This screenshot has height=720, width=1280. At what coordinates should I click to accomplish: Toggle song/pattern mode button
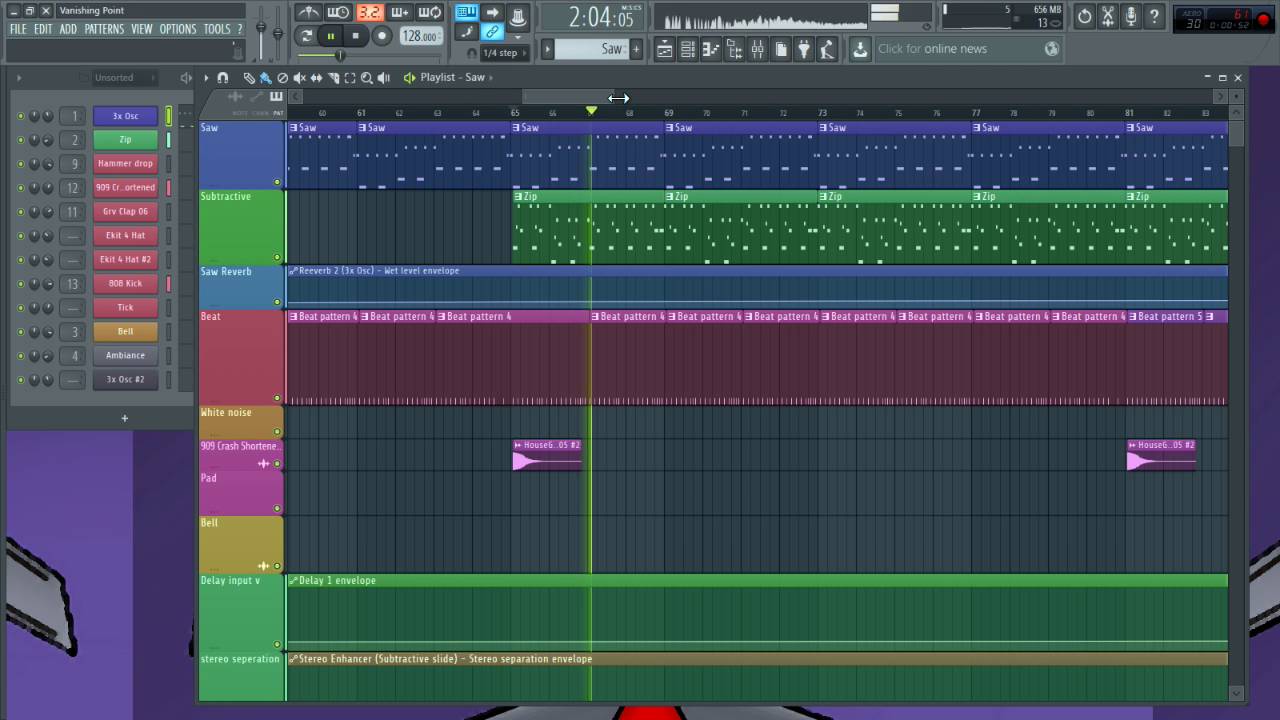306,36
